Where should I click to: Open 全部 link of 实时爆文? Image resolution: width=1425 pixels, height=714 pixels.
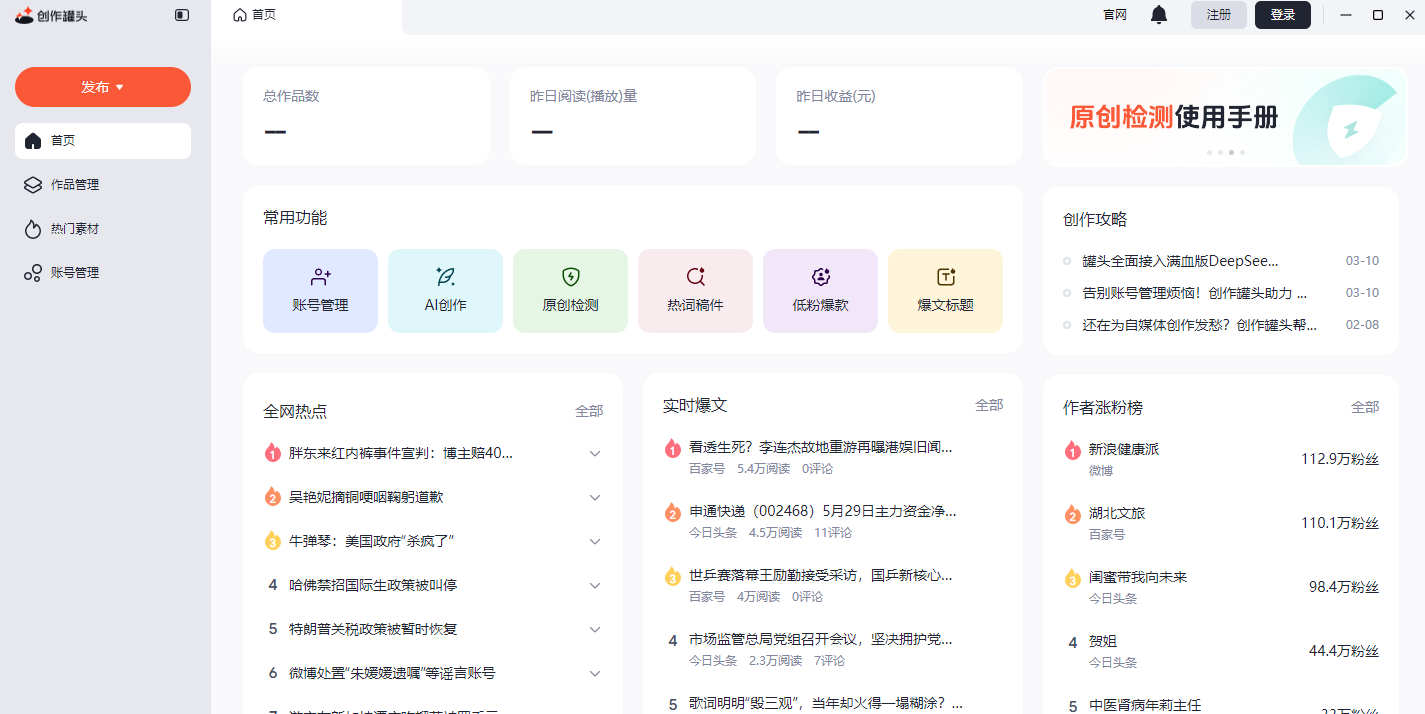(x=989, y=404)
